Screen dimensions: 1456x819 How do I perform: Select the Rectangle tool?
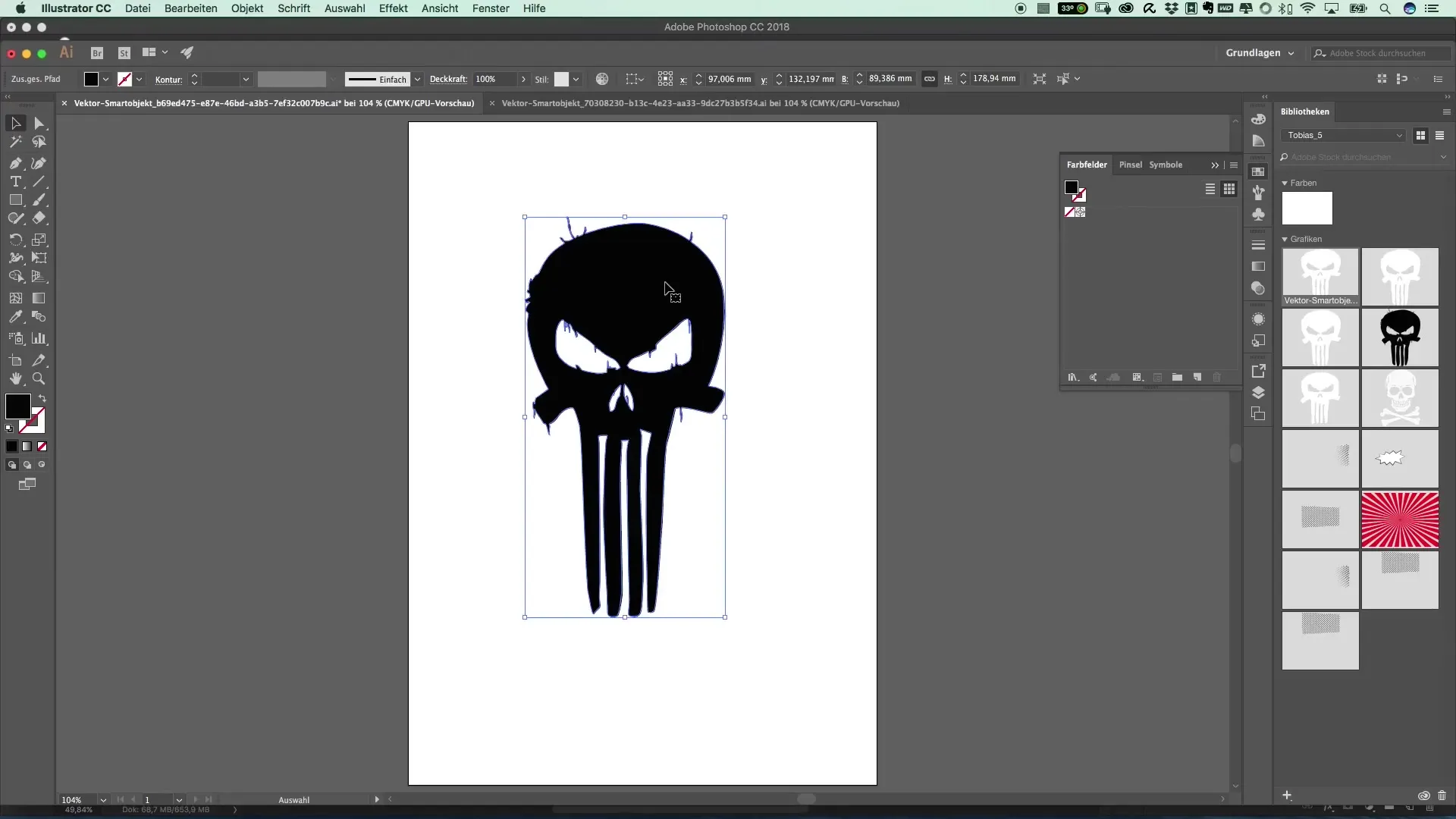pos(16,200)
